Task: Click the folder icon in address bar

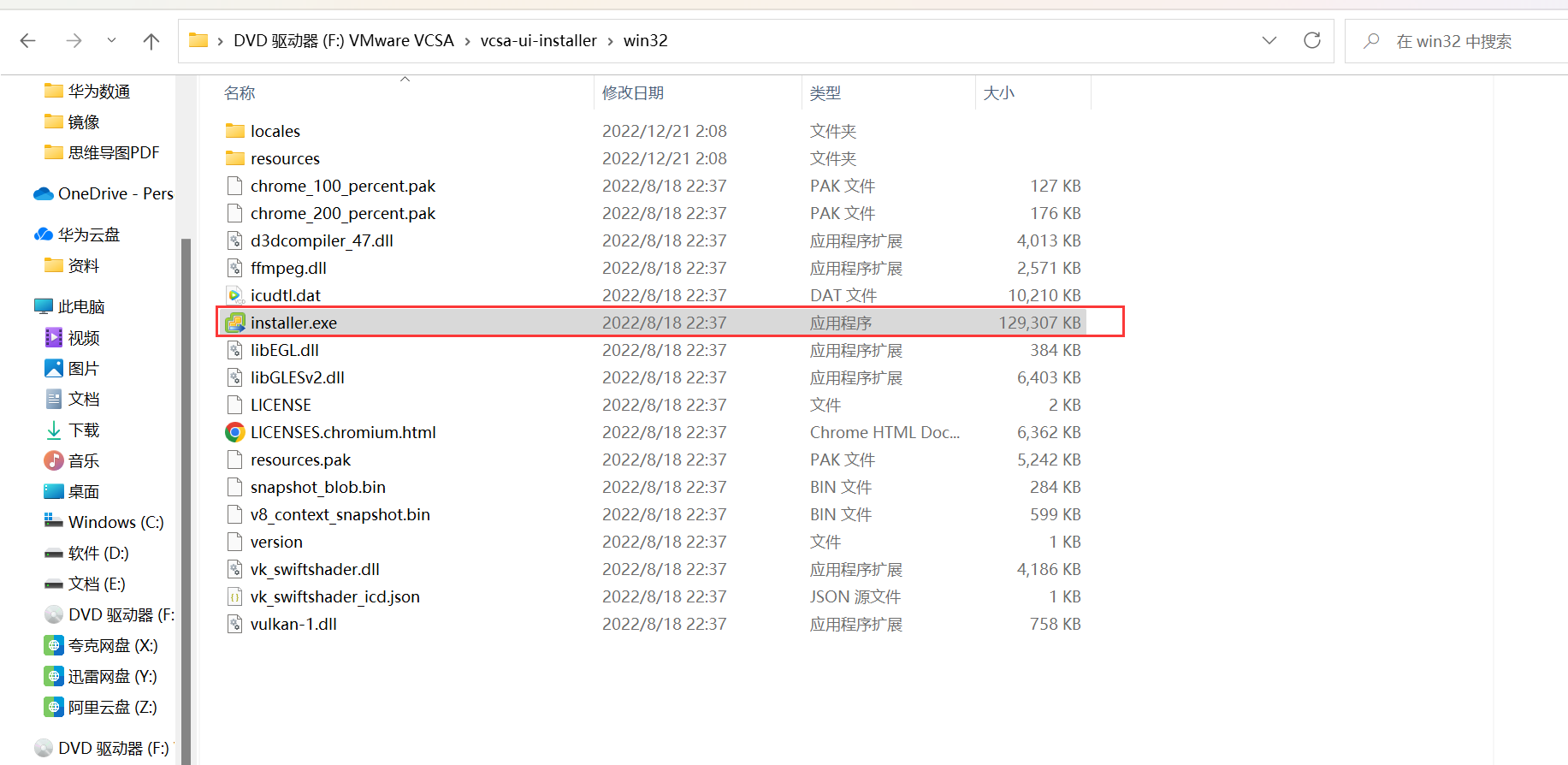Action: [198, 40]
